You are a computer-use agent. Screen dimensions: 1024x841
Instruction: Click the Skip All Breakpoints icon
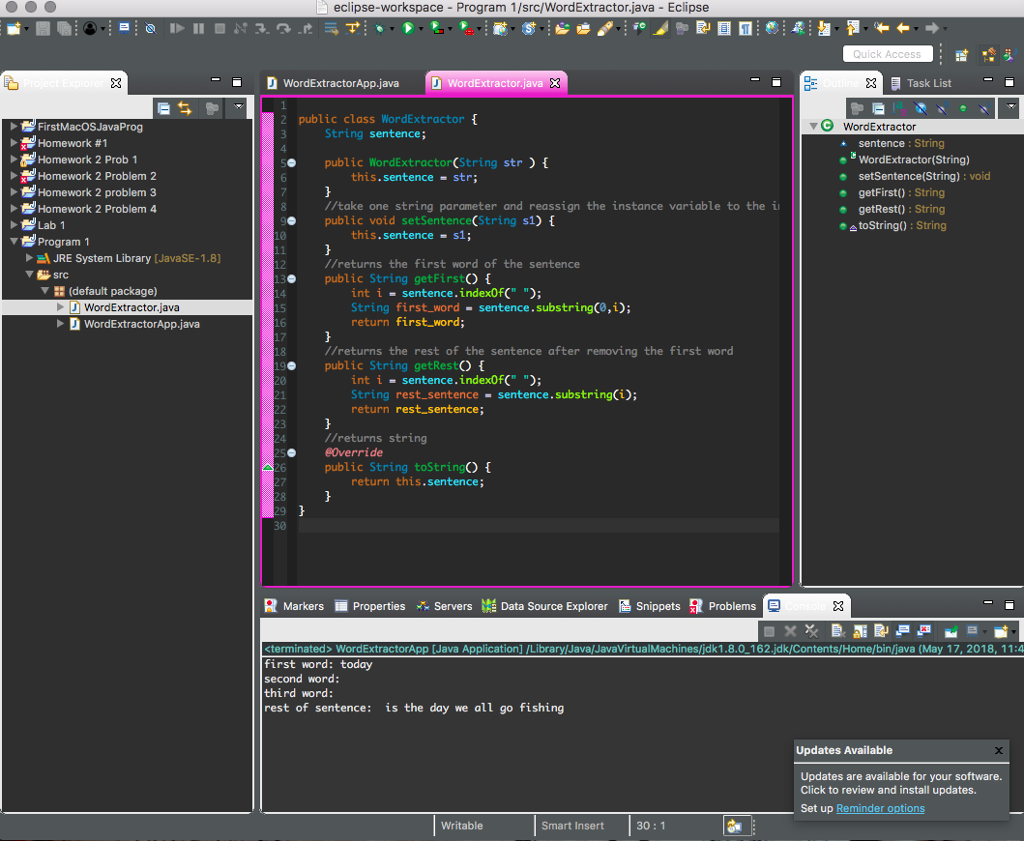click(x=150, y=29)
